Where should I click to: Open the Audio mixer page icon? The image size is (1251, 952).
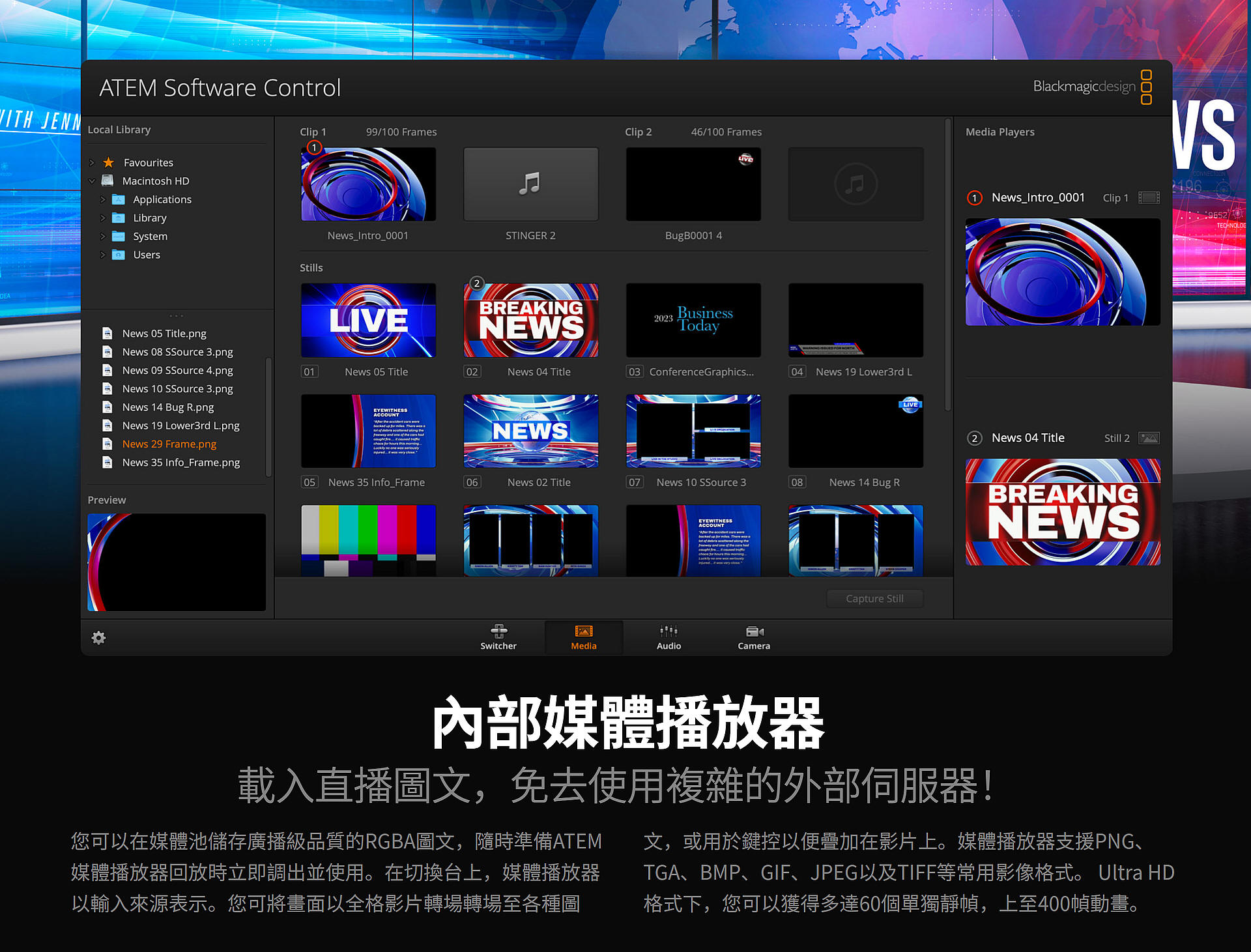point(669,631)
